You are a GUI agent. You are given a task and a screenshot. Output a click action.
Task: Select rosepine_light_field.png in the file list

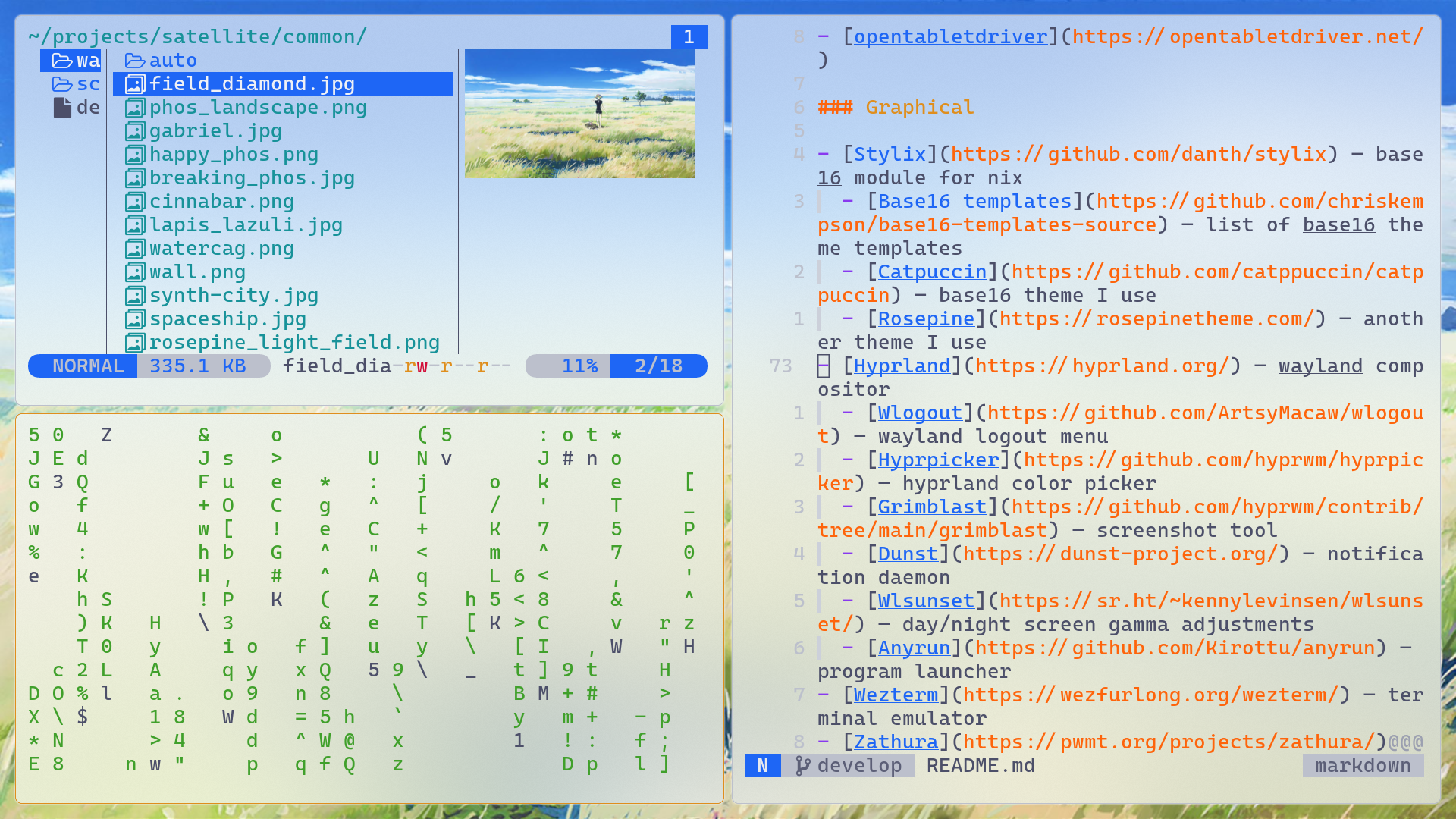coord(294,343)
